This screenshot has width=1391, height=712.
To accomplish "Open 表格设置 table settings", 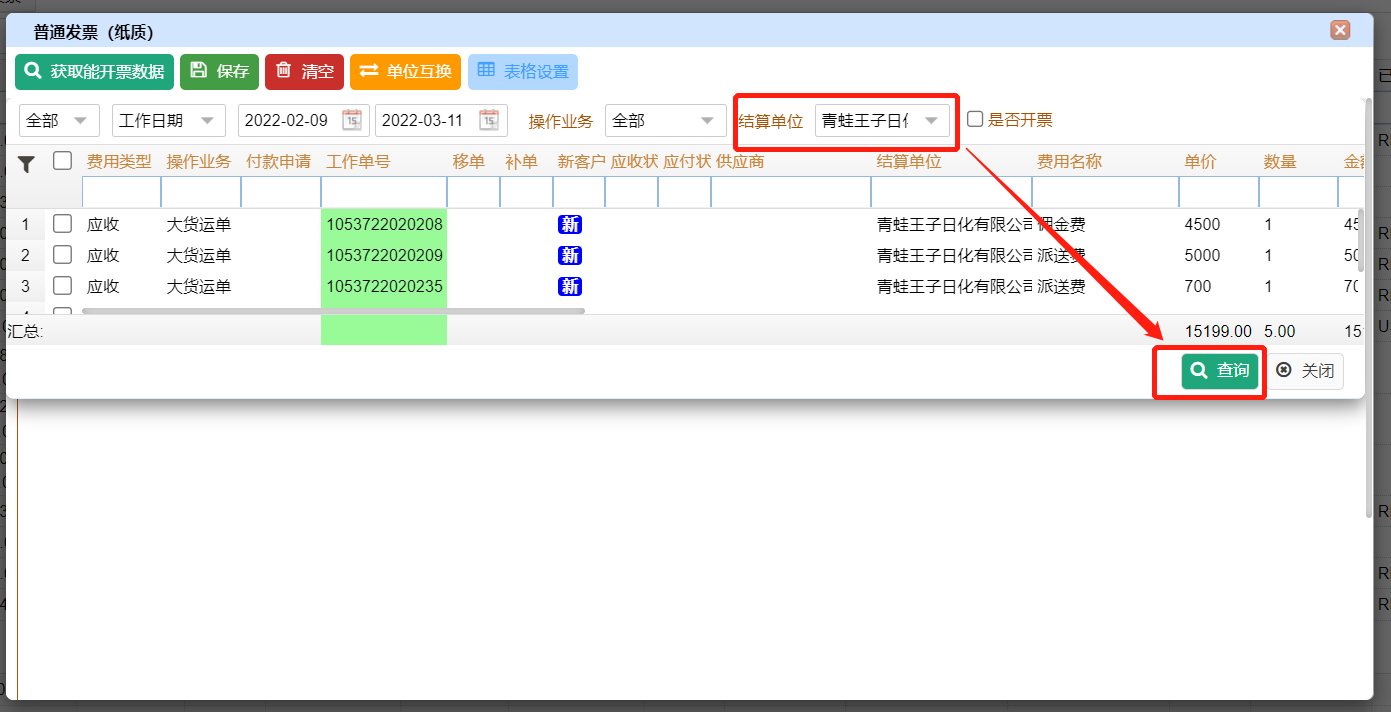I will point(522,72).
